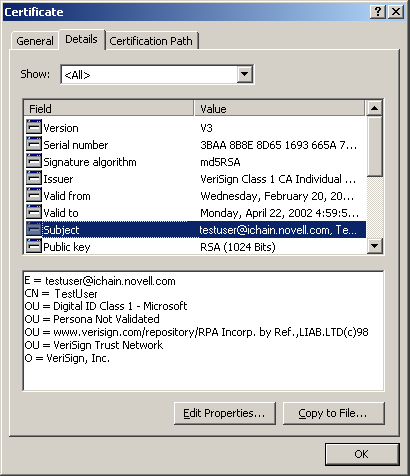The image size is (410, 476).
Task: Select the Public key field icon
Action: pyautogui.click(x=34, y=247)
